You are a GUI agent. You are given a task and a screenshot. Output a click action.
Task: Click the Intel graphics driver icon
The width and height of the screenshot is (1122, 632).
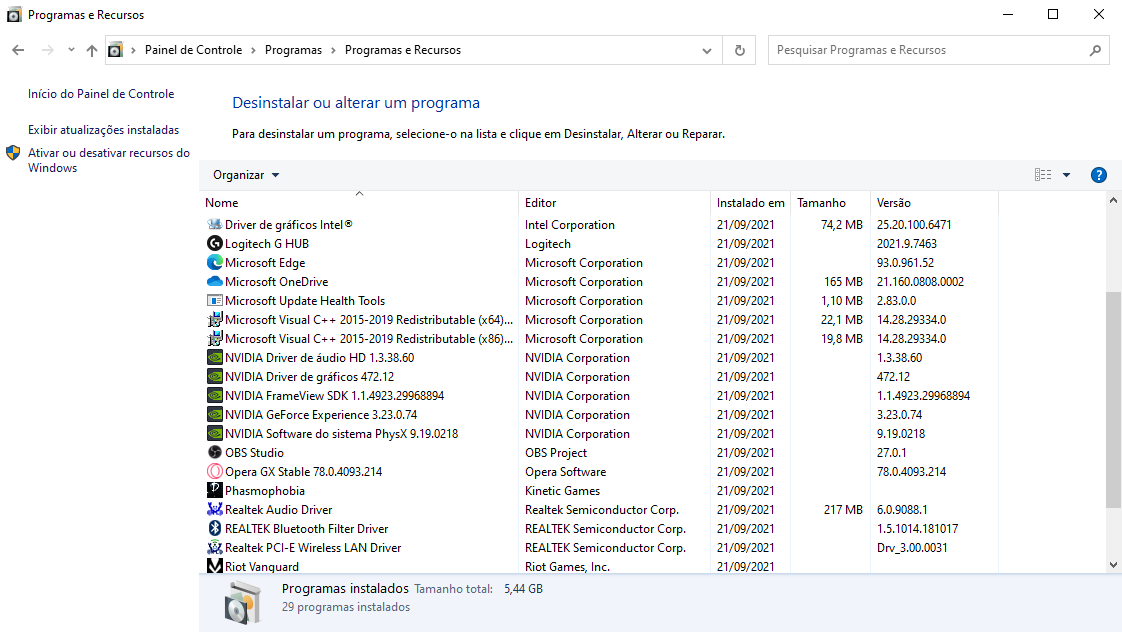coord(214,224)
